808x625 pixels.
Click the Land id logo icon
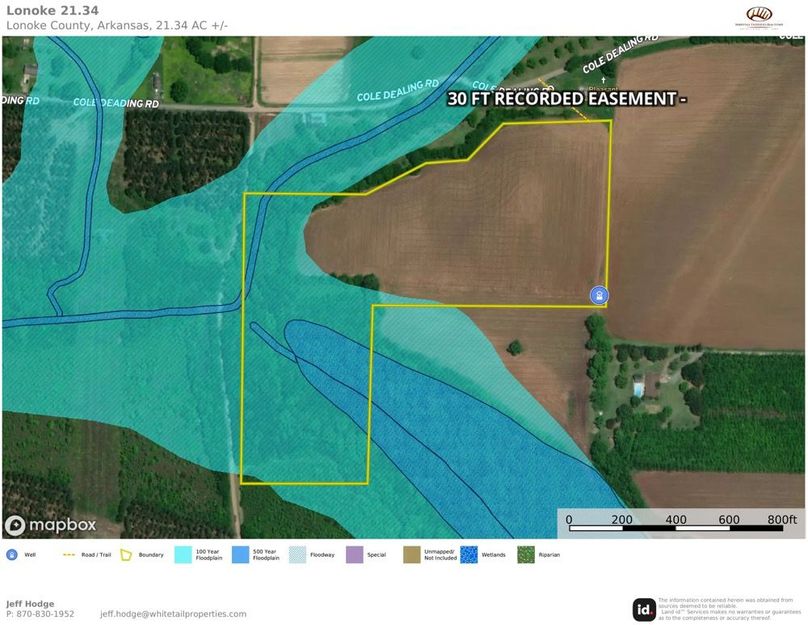644,609
